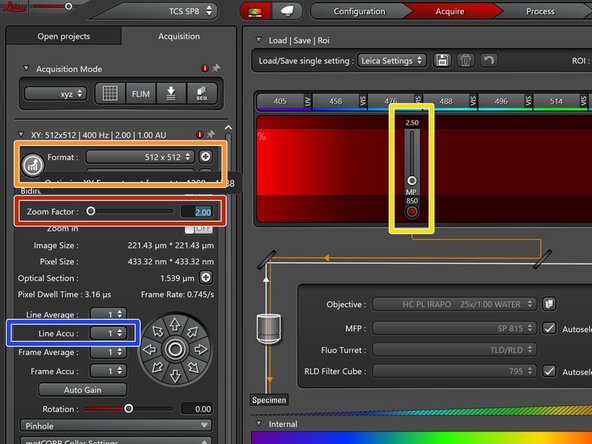The height and width of the screenshot is (444, 592).
Task: Click the red info icon in Acquisition Mode
Action: pyautogui.click(x=205, y=68)
